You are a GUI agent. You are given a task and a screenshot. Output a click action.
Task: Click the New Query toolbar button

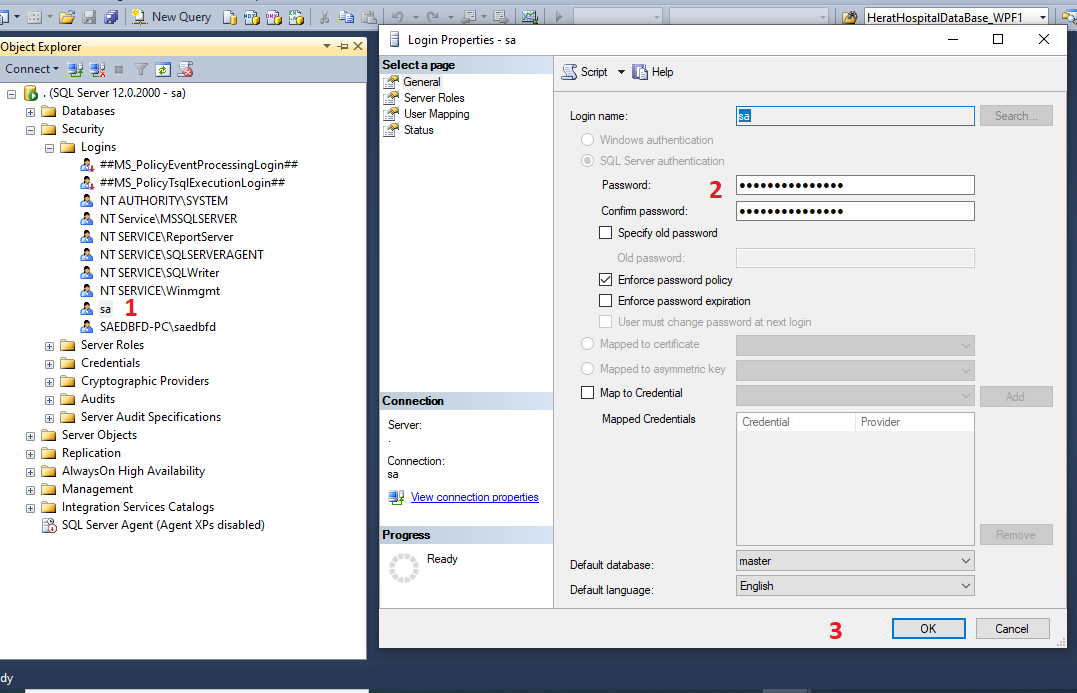pos(171,17)
